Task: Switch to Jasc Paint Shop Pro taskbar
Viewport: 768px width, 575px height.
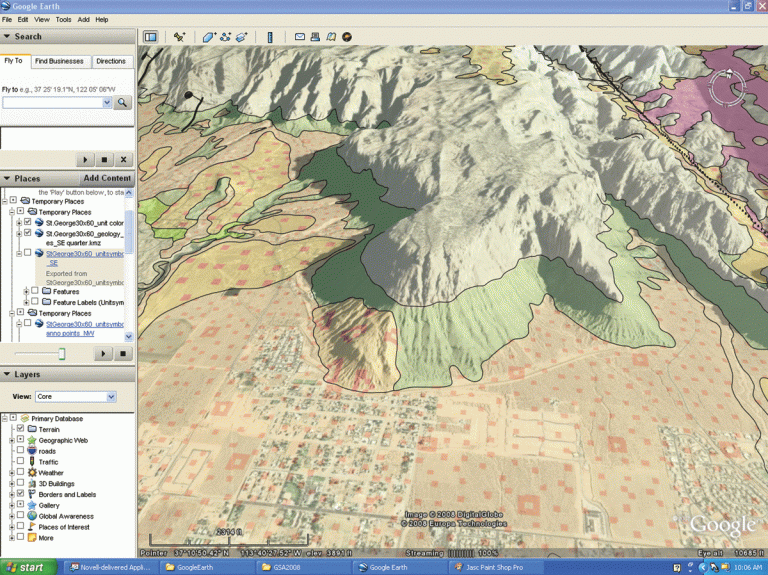Action: click(495, 567)
